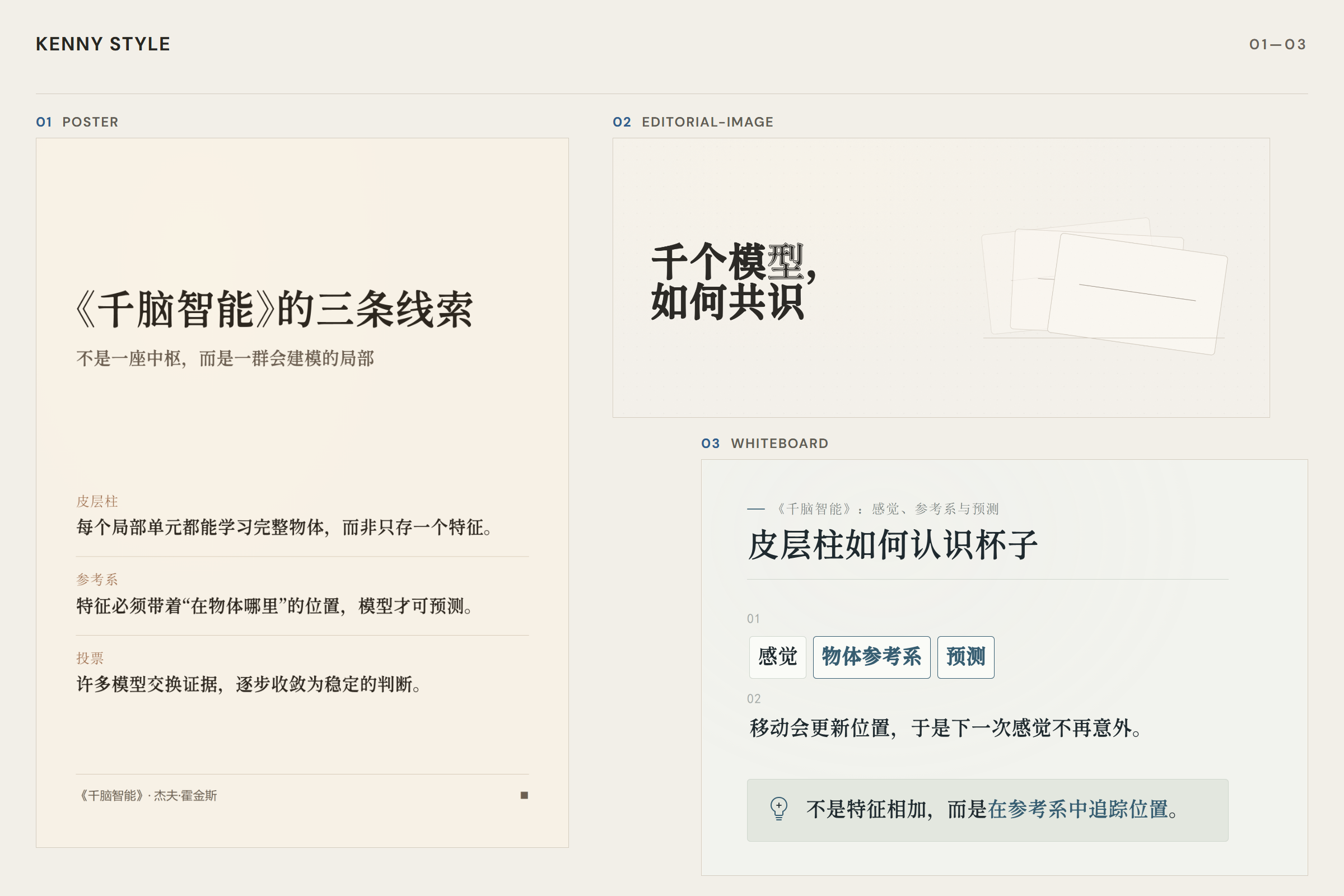Select the 感觉 tag chip
The width and height of the screenshot is (1344, 896).
(777, 657)
